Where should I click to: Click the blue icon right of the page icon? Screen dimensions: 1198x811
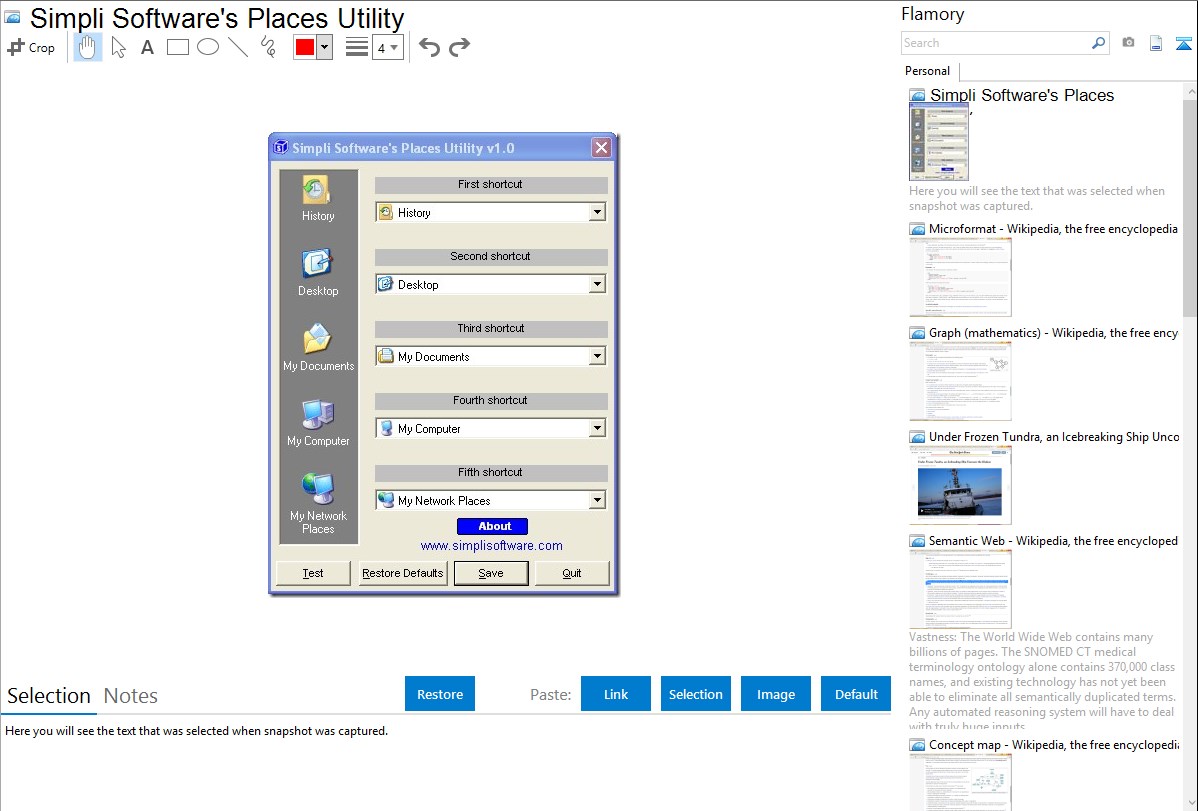(x=1183, y=44)
